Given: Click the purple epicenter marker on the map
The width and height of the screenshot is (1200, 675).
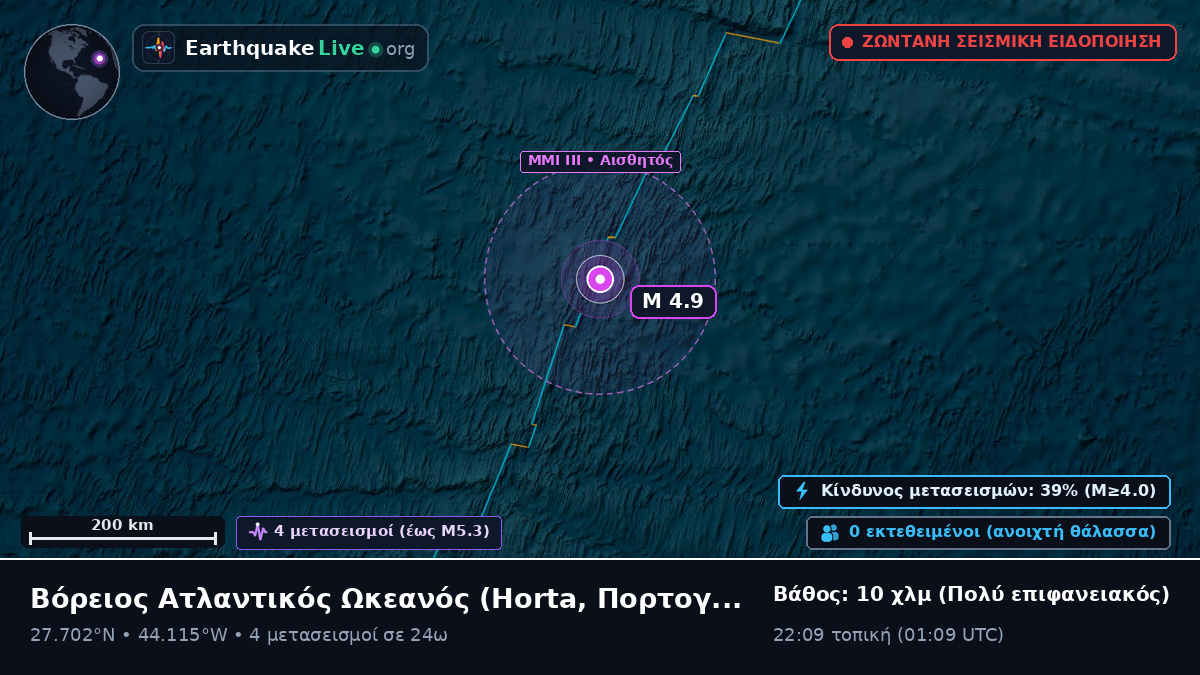Looking at the screenshot, I should click(x=600, y=280).
